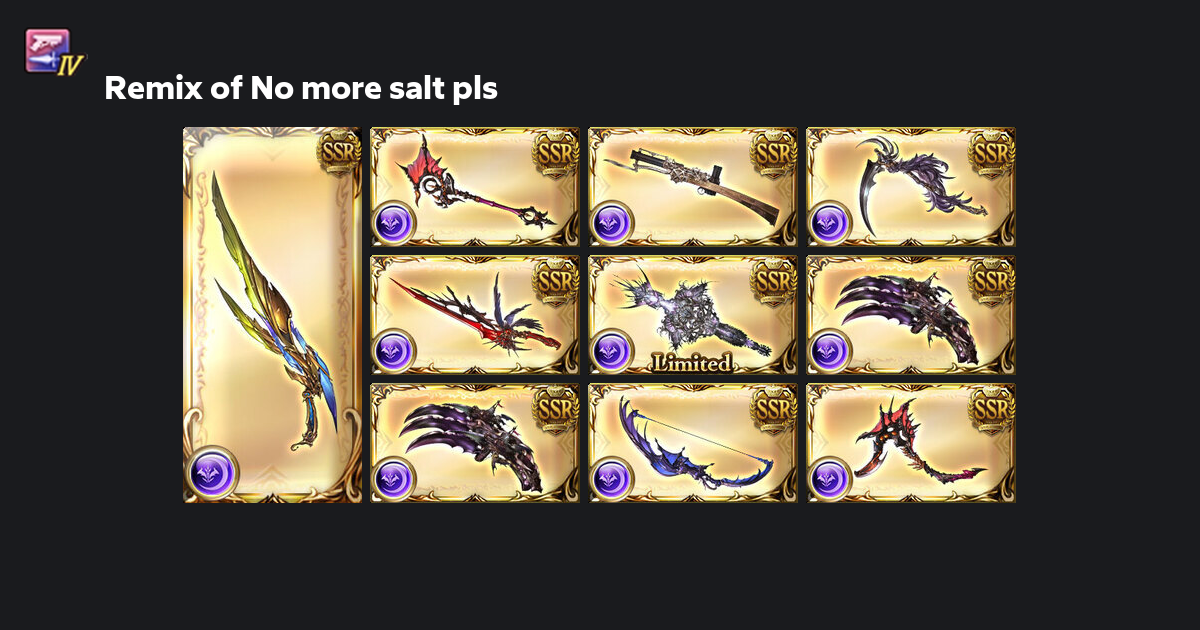1200x630 pixels.
Task: Select the purple feathered scythe card
Action: point(911,187)
